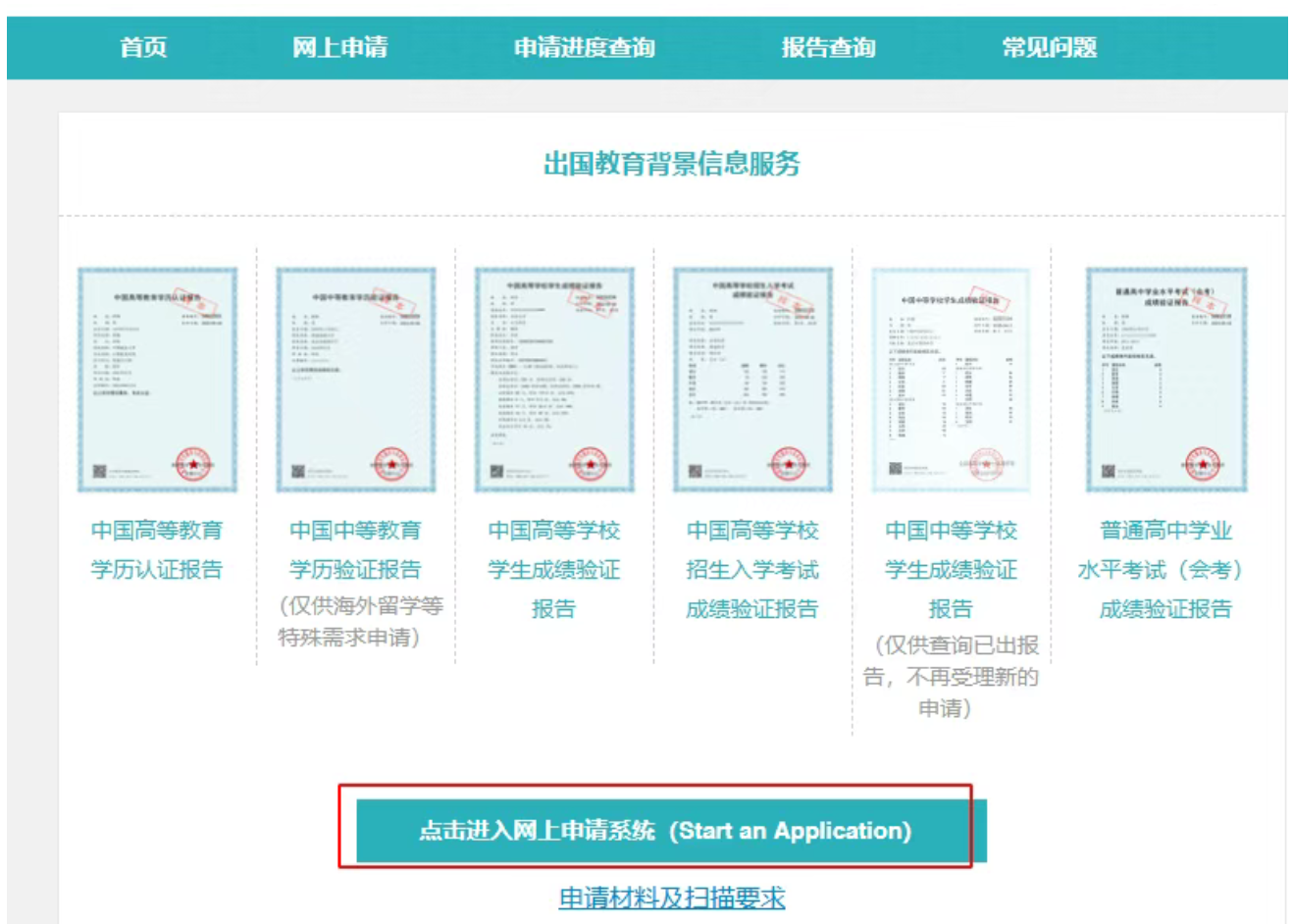This screenshot has height=924, width=1293.
Task: Go to 网上申请 in the top menu
Action: [x=339, y=47]
